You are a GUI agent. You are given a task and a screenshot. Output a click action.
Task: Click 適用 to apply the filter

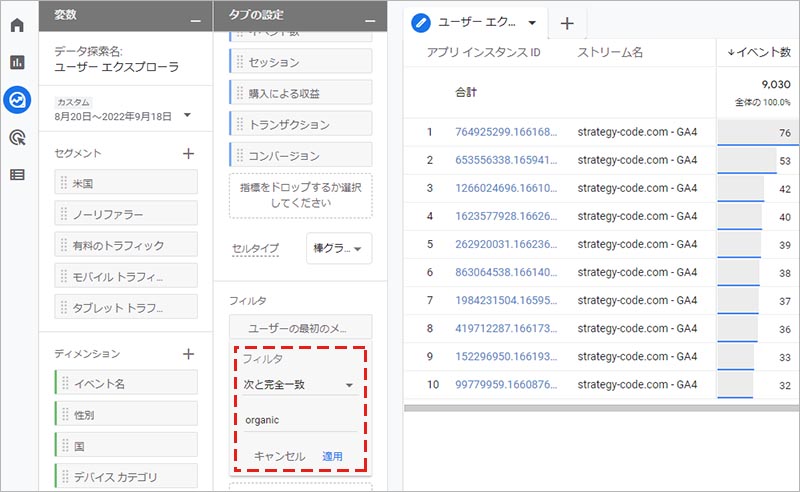tap(332, 456)
